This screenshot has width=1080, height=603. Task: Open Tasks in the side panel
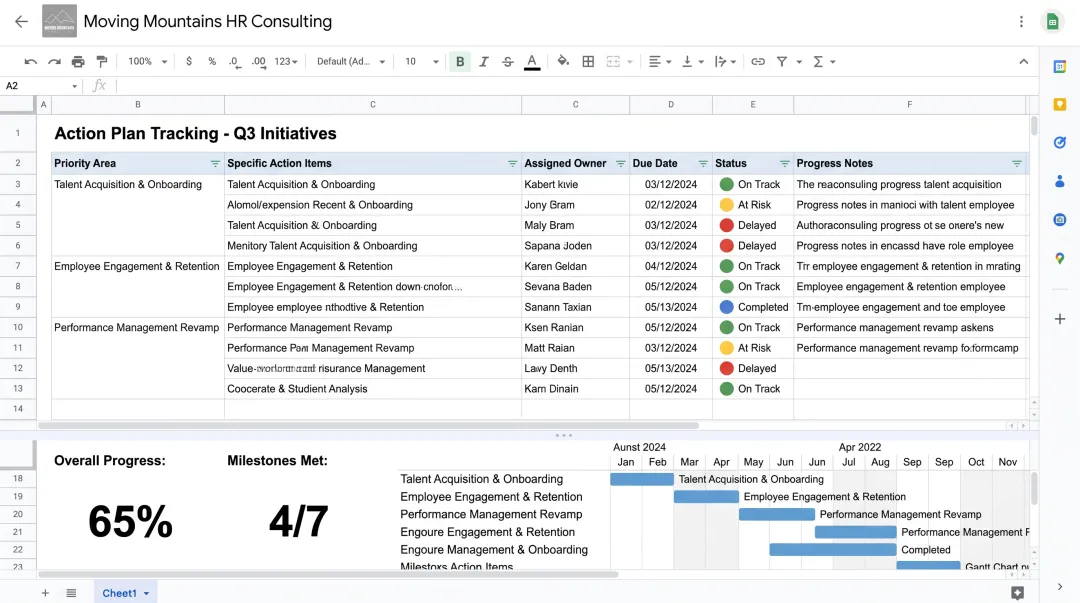[1060, 143]
